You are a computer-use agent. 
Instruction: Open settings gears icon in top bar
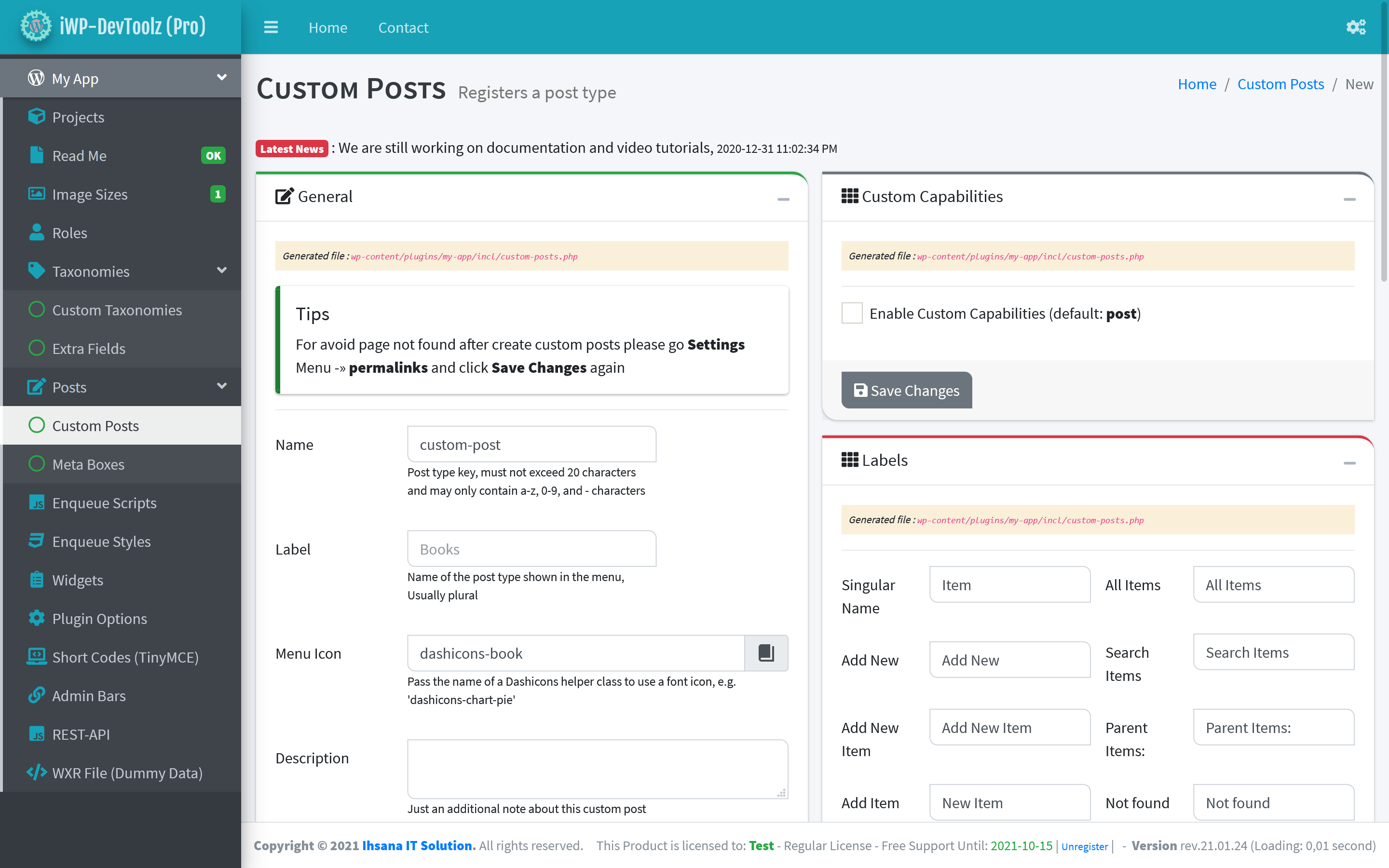(1356, 27)
